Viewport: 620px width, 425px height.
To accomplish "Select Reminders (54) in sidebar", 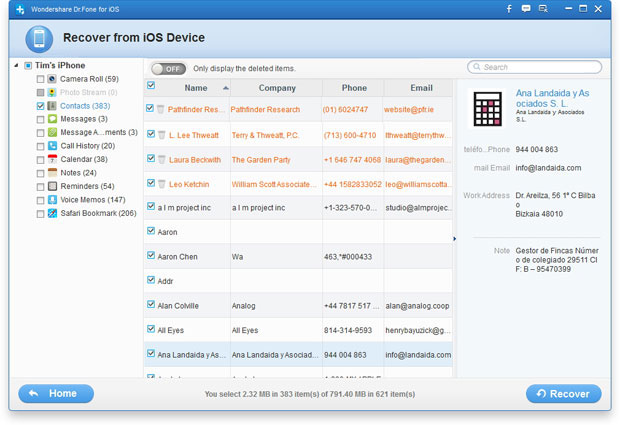I will coord(87,186).
